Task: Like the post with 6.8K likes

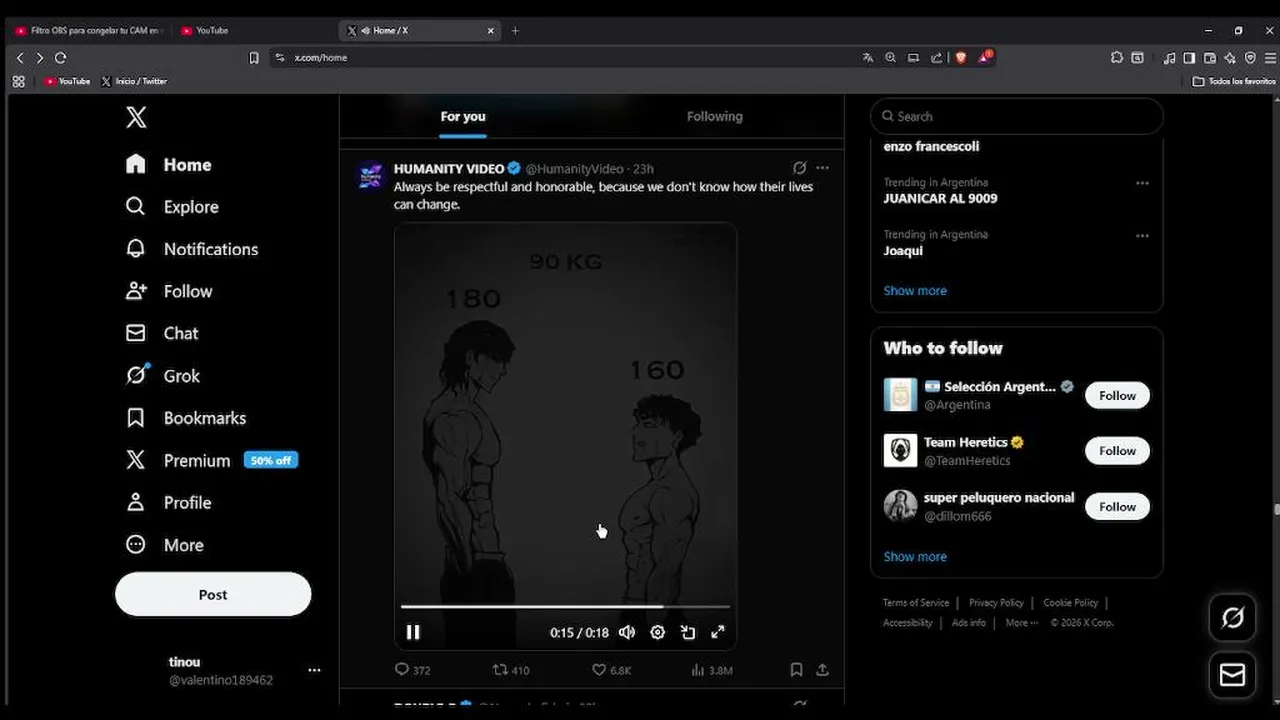Action: [x=611, y=670]
